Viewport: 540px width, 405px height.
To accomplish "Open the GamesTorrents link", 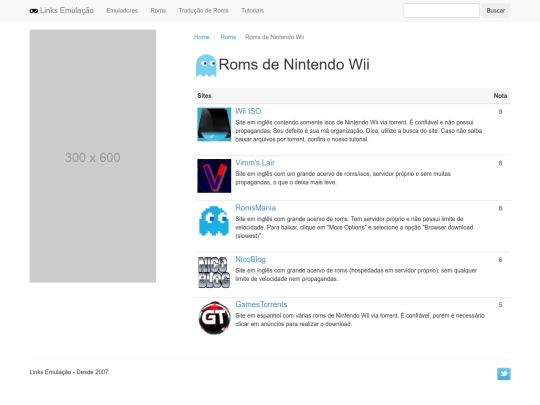I will pos(261,304).
